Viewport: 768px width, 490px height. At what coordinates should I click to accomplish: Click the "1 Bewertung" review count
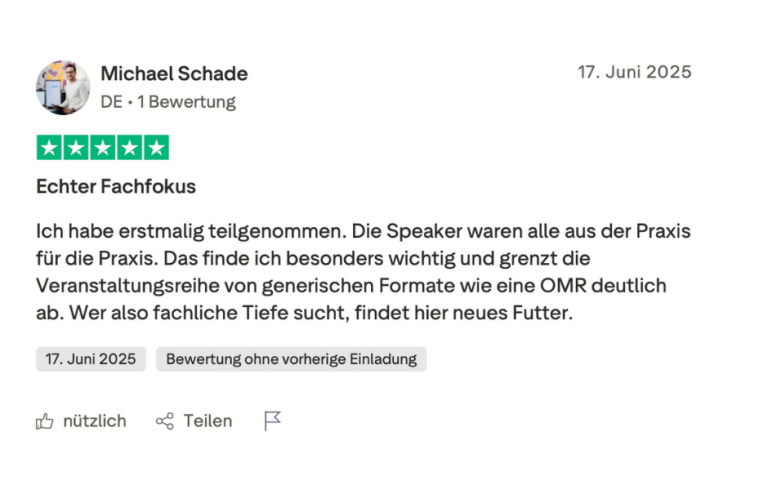click(x=186, y=102)
